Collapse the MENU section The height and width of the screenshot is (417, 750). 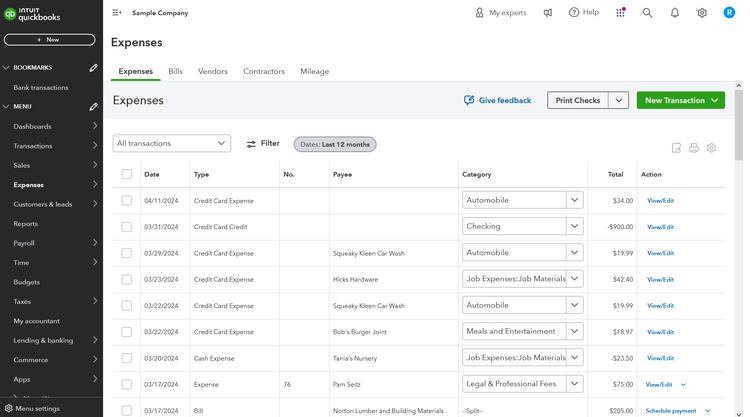6,107
